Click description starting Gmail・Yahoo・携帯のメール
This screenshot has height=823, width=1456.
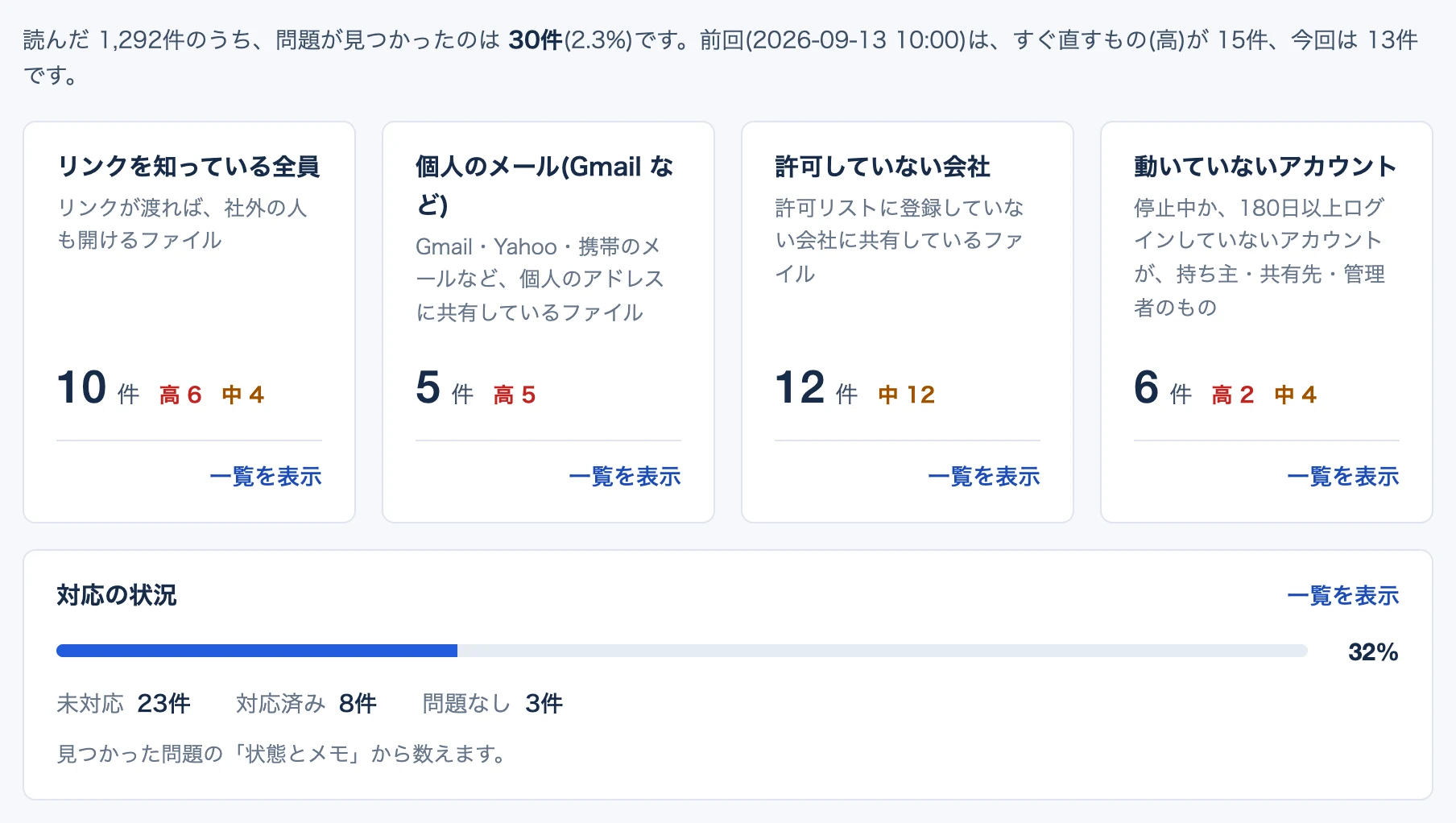point(540,279)
